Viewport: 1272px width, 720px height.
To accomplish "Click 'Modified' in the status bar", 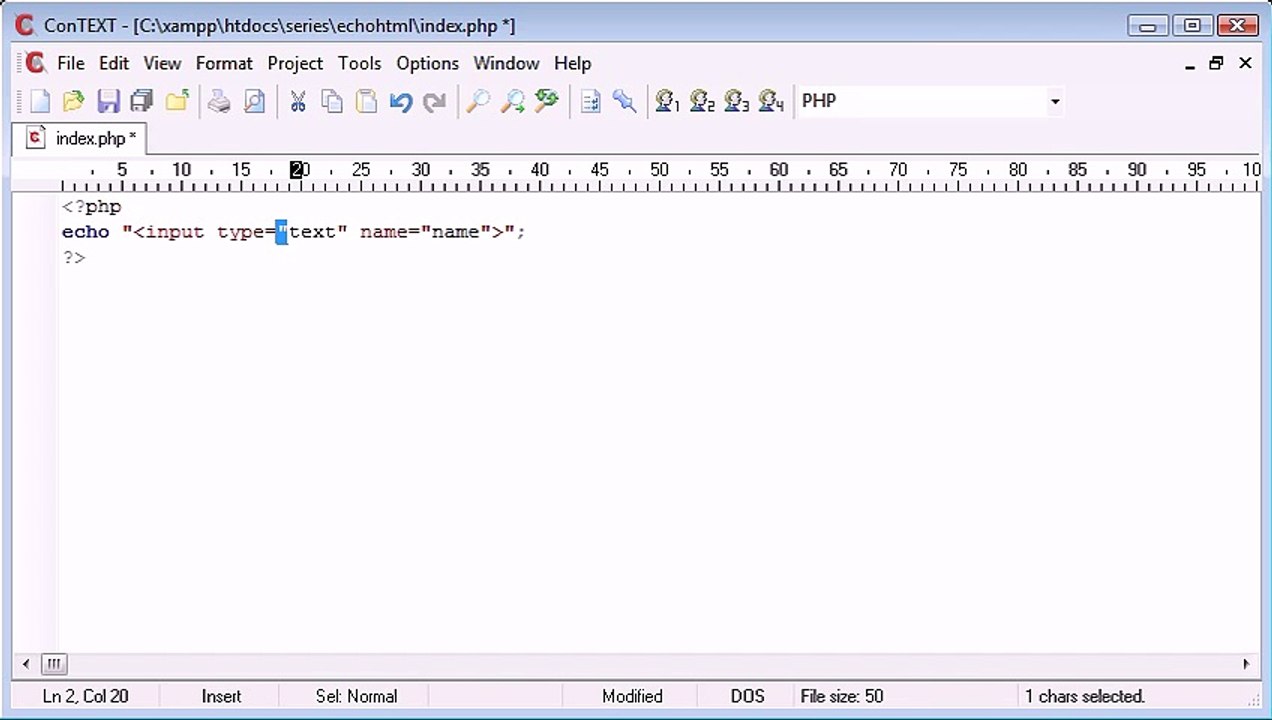I will [632, 696].
